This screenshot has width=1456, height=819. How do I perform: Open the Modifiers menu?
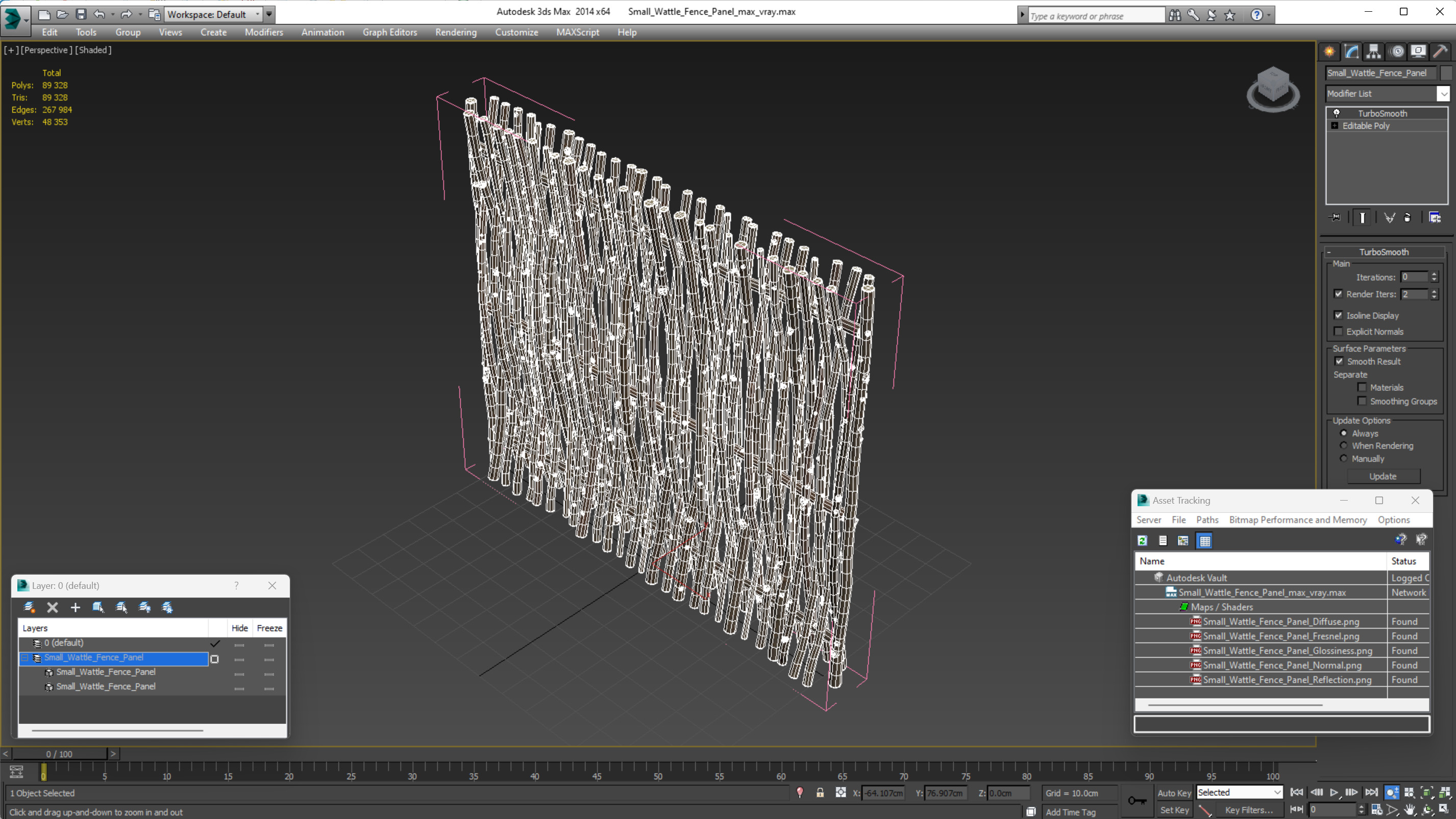pyautogui.click(x=263, y=32)
